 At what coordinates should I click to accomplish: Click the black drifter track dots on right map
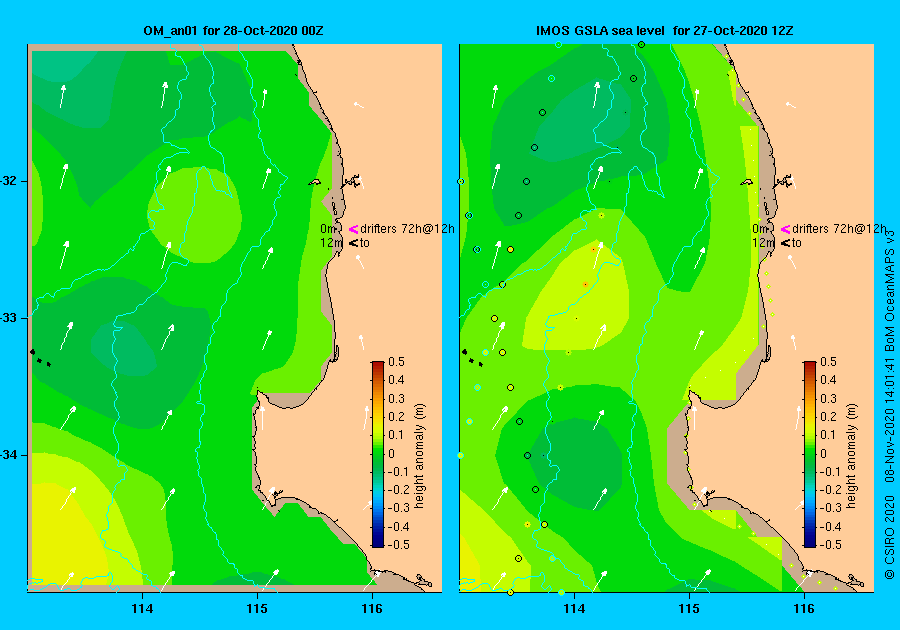click(472, 358)
